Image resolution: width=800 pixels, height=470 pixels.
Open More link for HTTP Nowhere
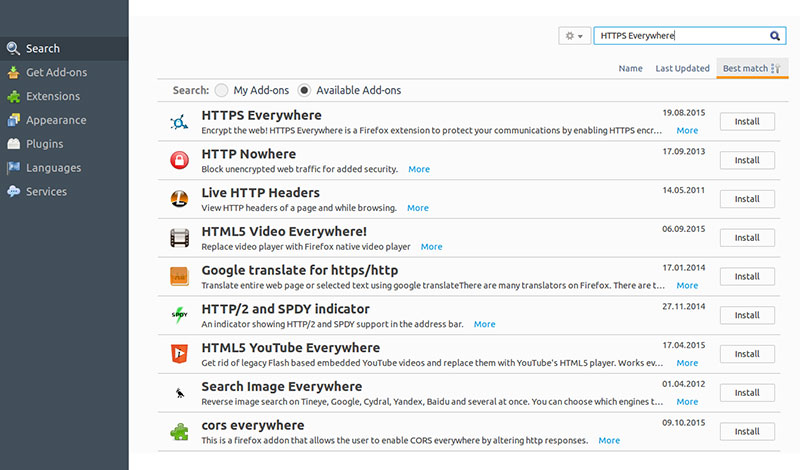[419, 169]
